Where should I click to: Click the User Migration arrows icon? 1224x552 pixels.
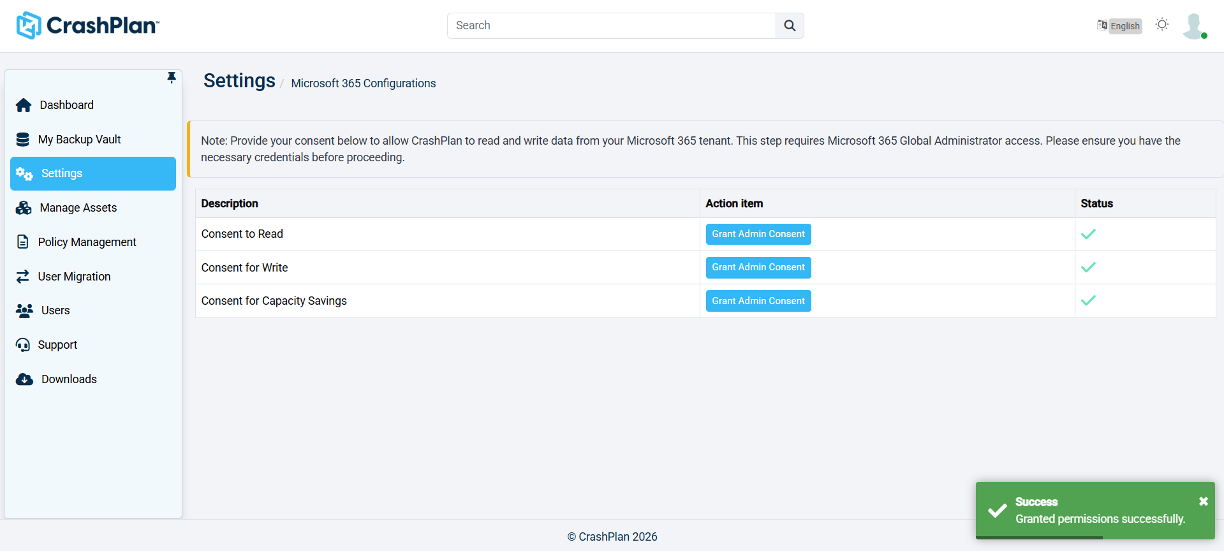[23, 277]
